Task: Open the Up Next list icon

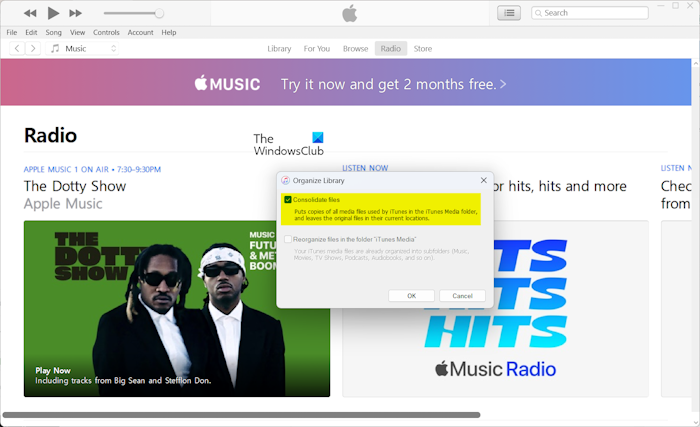Action: click(x=509, y=13)
